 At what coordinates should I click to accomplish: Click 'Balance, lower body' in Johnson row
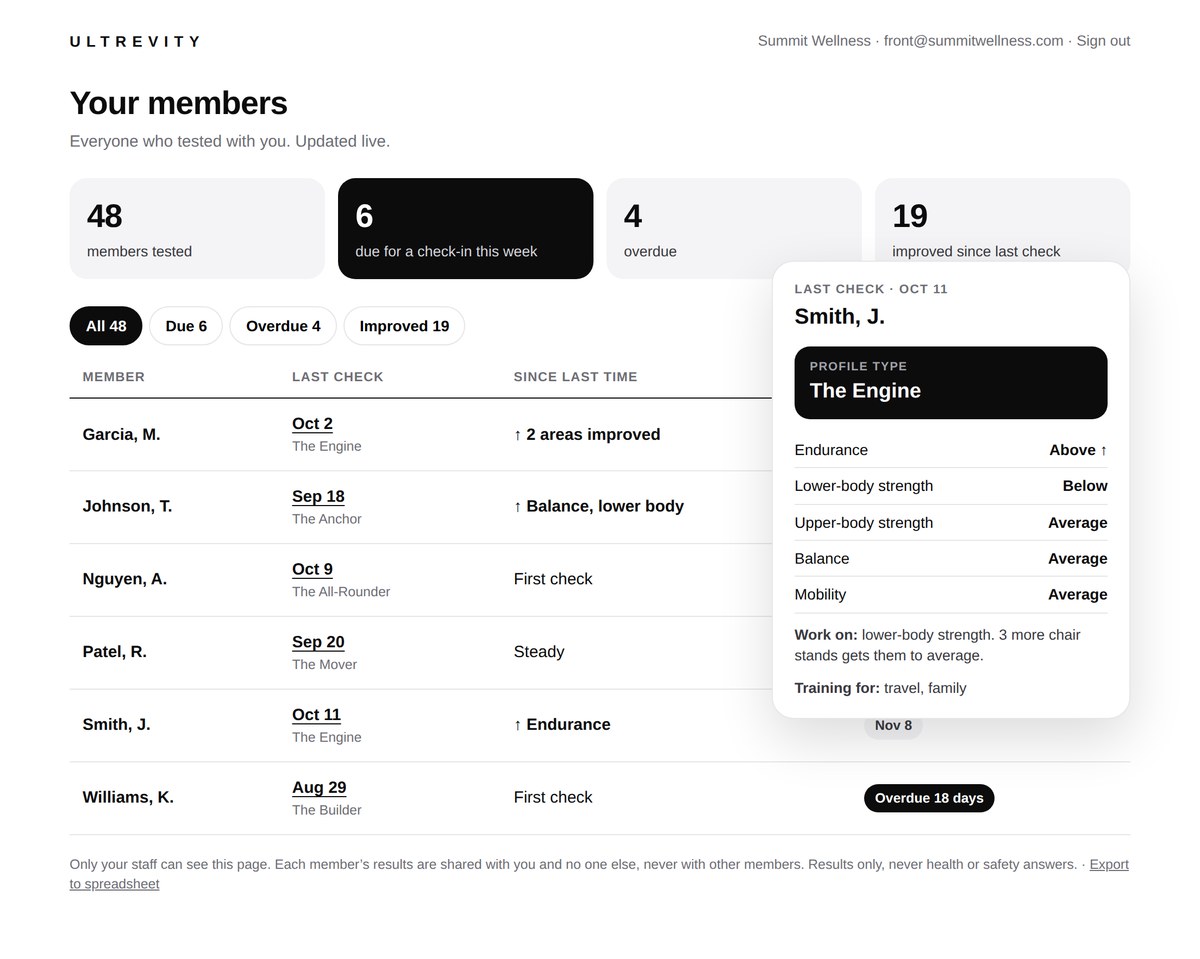point(599,507)
